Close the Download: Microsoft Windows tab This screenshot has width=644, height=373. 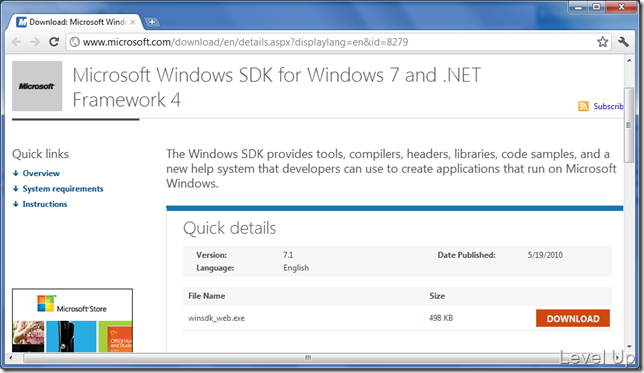pyautogui.click(x=133, y=22)
